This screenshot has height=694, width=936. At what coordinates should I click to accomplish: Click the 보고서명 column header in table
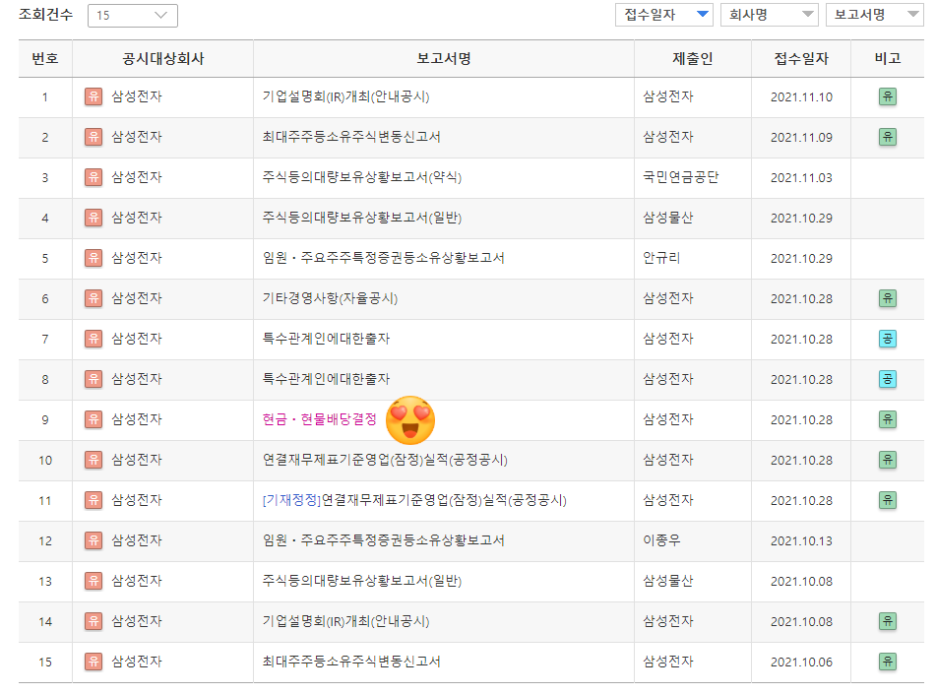click(444, 58)
